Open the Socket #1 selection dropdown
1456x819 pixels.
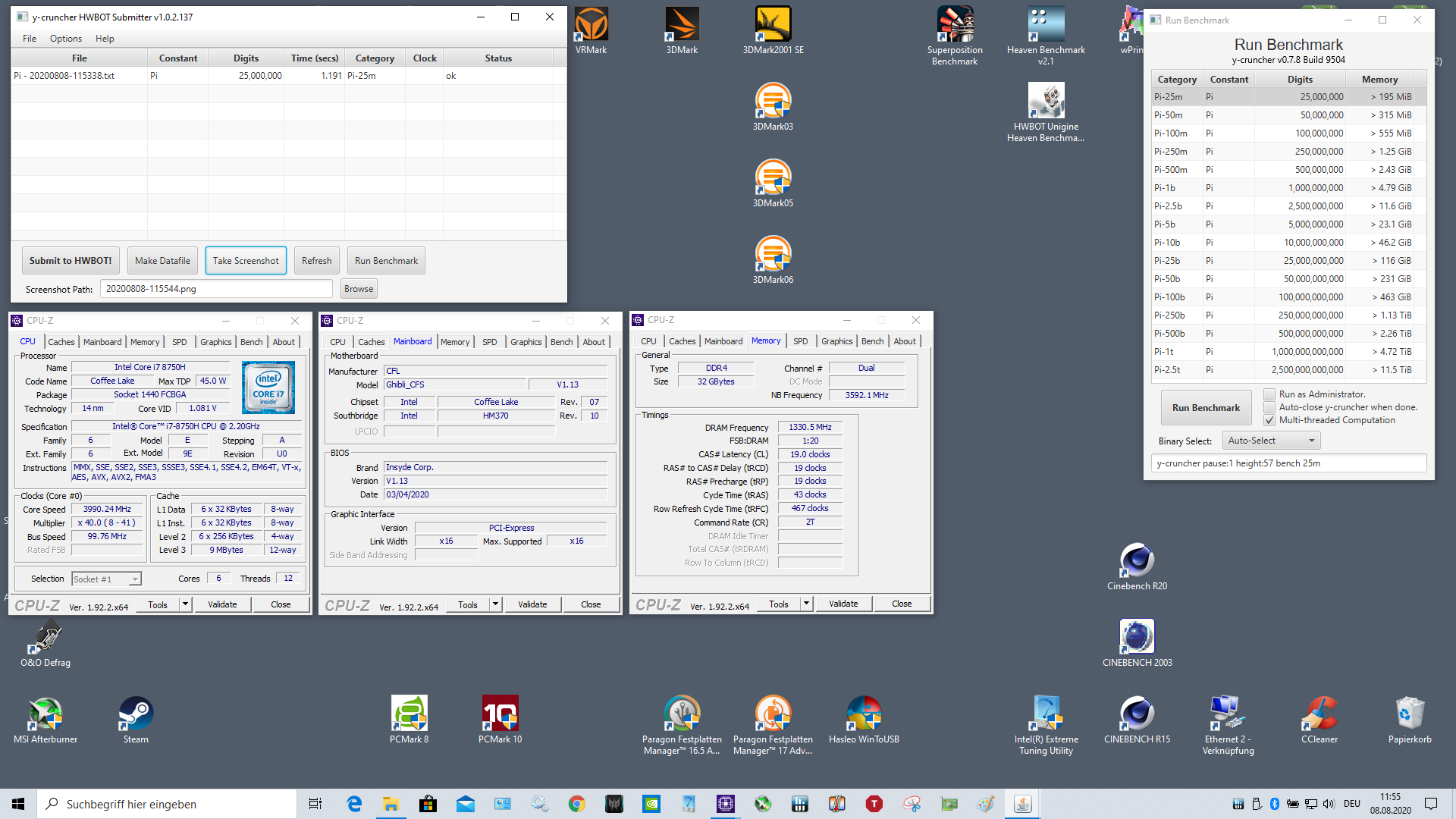pyautogui.click(x=106, y=579)
